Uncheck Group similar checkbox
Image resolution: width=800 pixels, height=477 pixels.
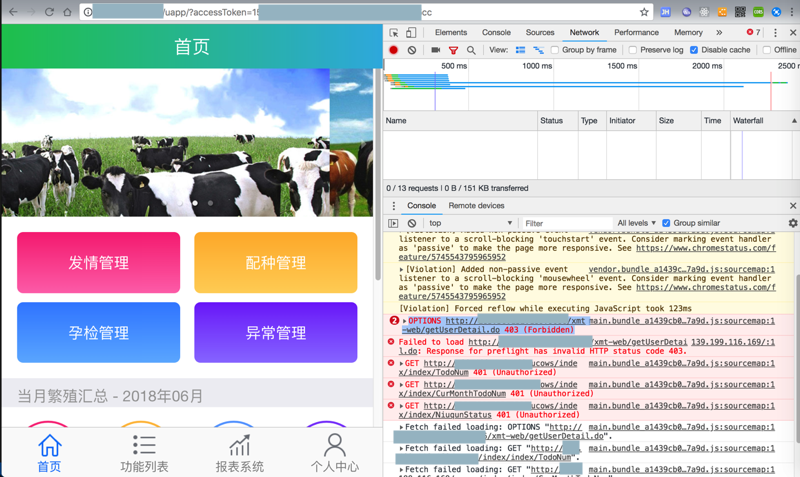click(666, 223)
